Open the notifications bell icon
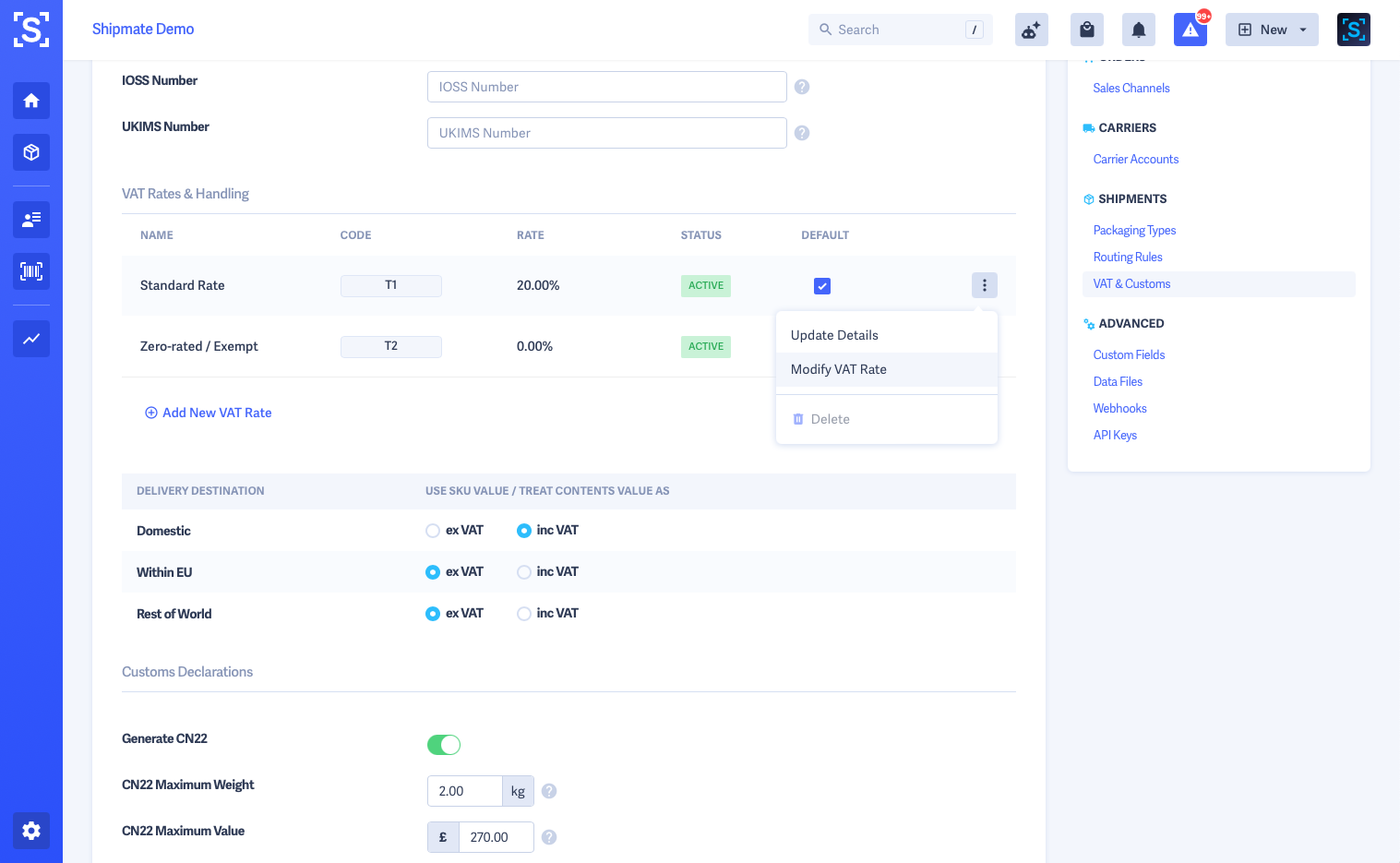1400x863 pixels. (x=1139, y=30)
